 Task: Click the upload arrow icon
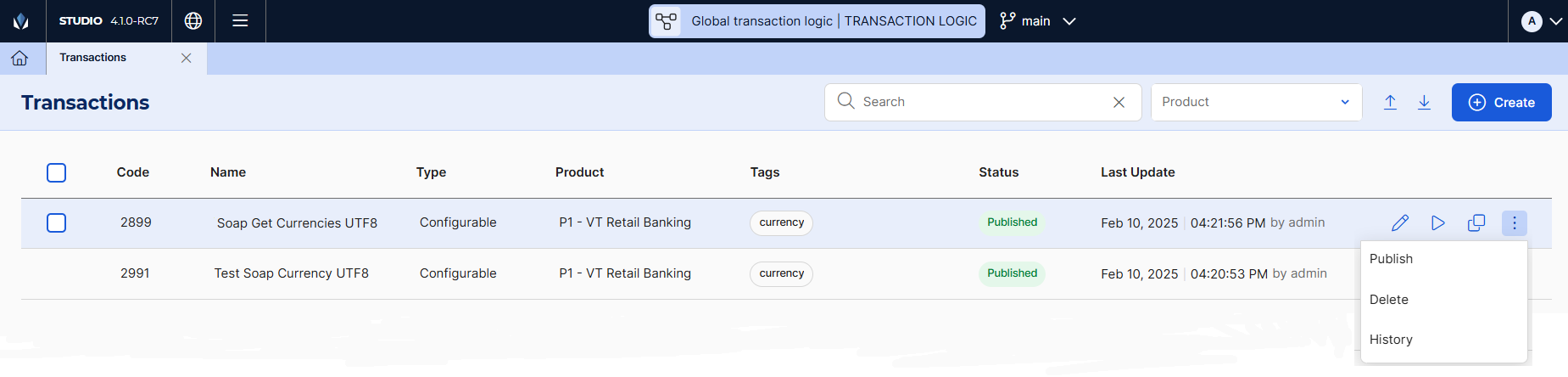[x=1390, y=102]
